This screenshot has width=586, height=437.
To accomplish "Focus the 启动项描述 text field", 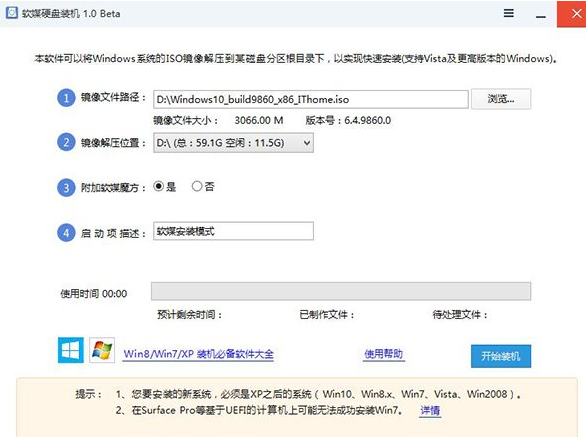I will pos(233,231).
